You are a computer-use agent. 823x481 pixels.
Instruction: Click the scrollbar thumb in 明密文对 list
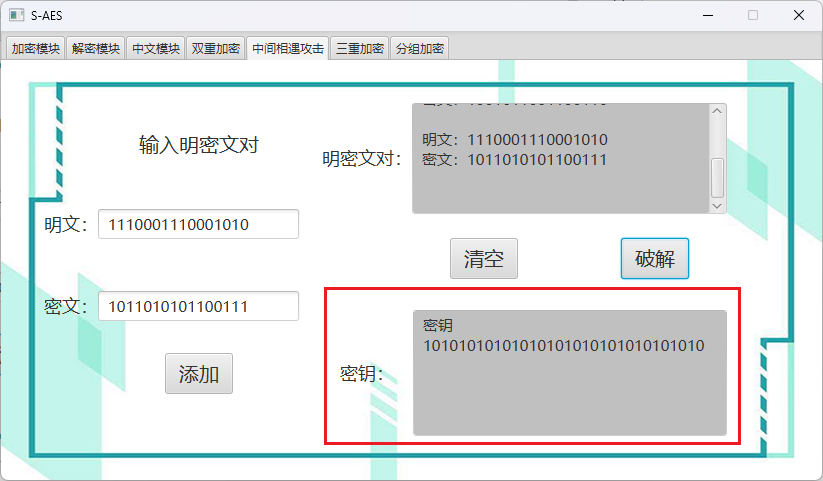717,177
